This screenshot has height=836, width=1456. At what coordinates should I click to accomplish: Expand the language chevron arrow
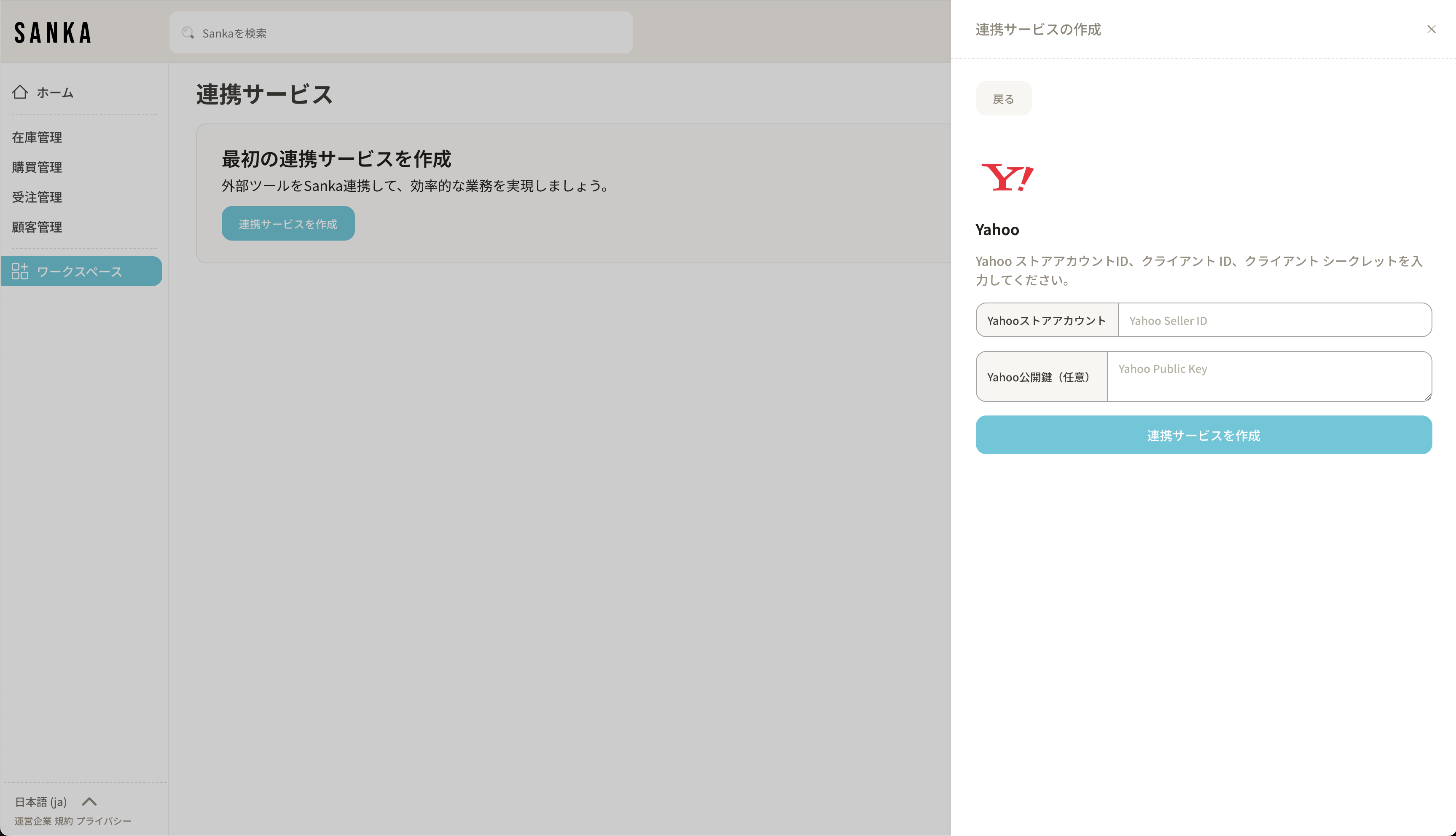[x=90, y=801]
